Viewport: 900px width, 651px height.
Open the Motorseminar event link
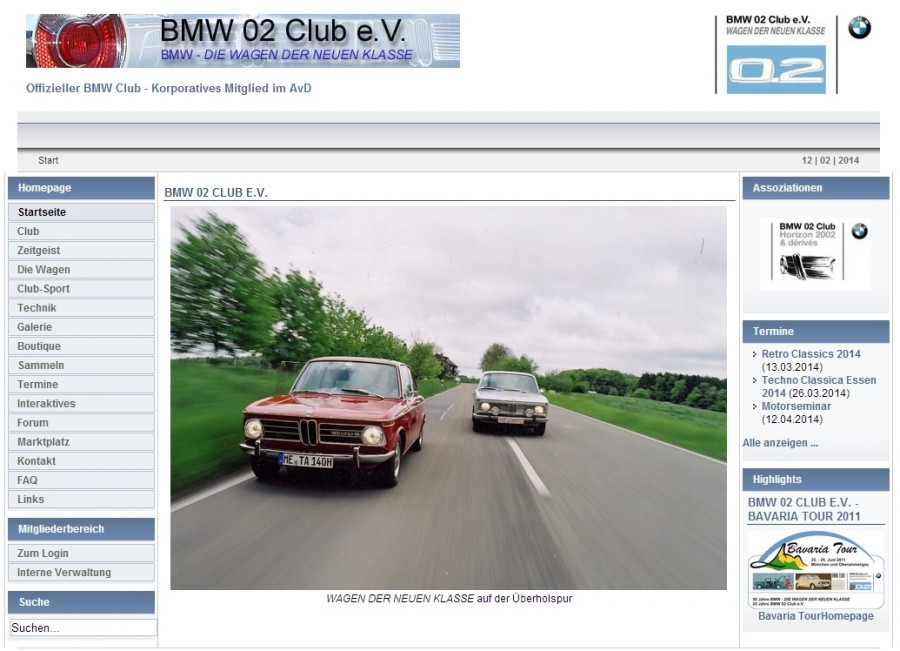796,406
